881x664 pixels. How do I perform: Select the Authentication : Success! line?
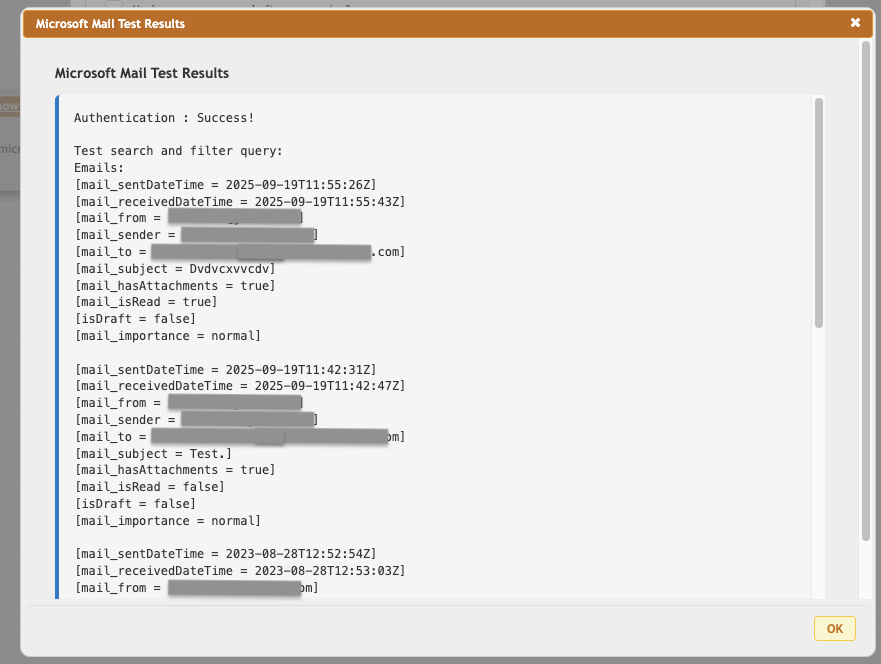[175, 117]
